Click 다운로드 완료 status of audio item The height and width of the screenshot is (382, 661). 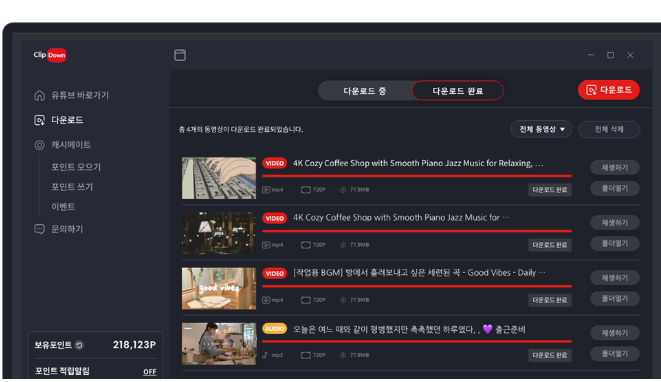click(x=550, y=355)
